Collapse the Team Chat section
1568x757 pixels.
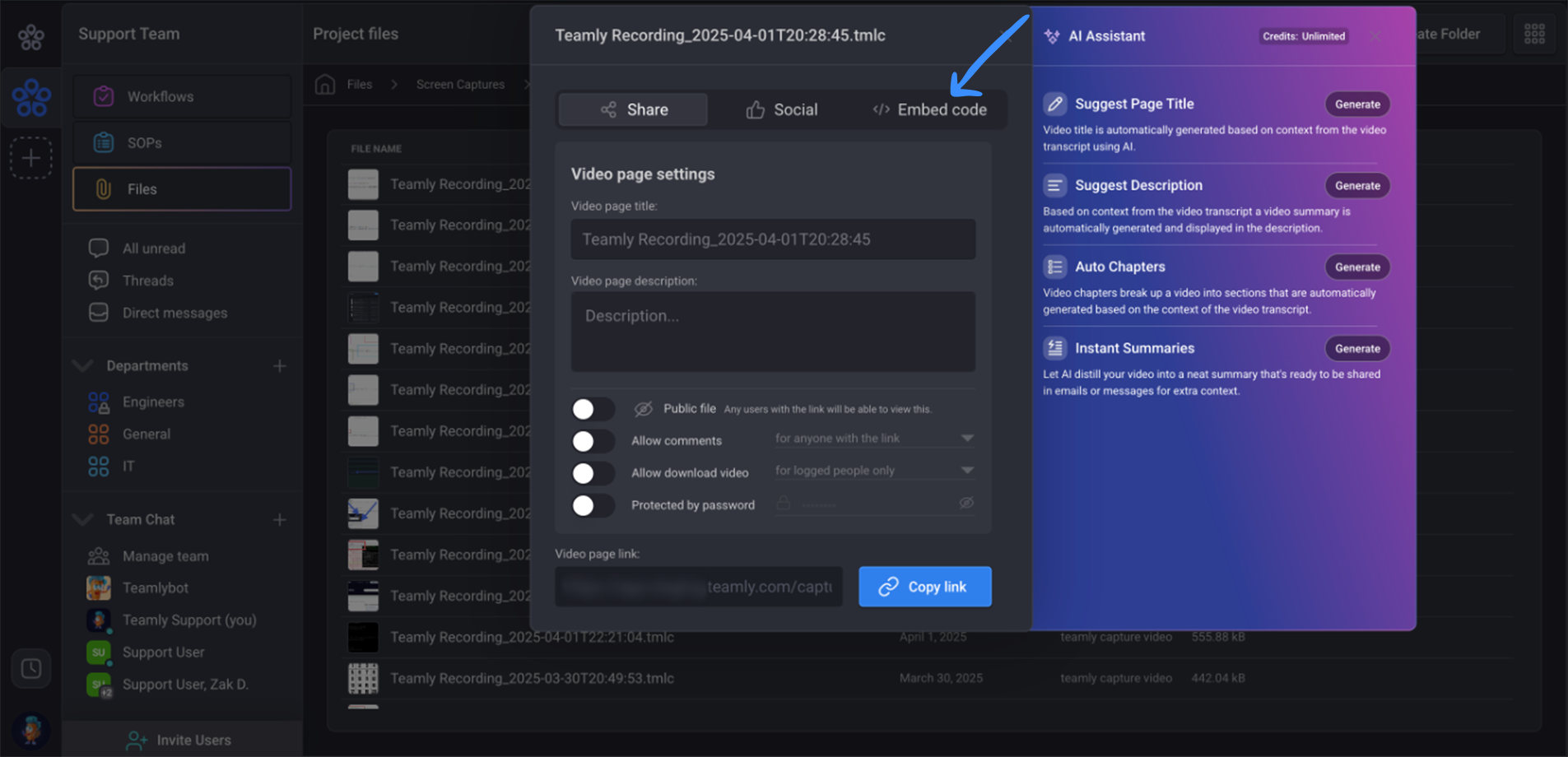point(82,519)
